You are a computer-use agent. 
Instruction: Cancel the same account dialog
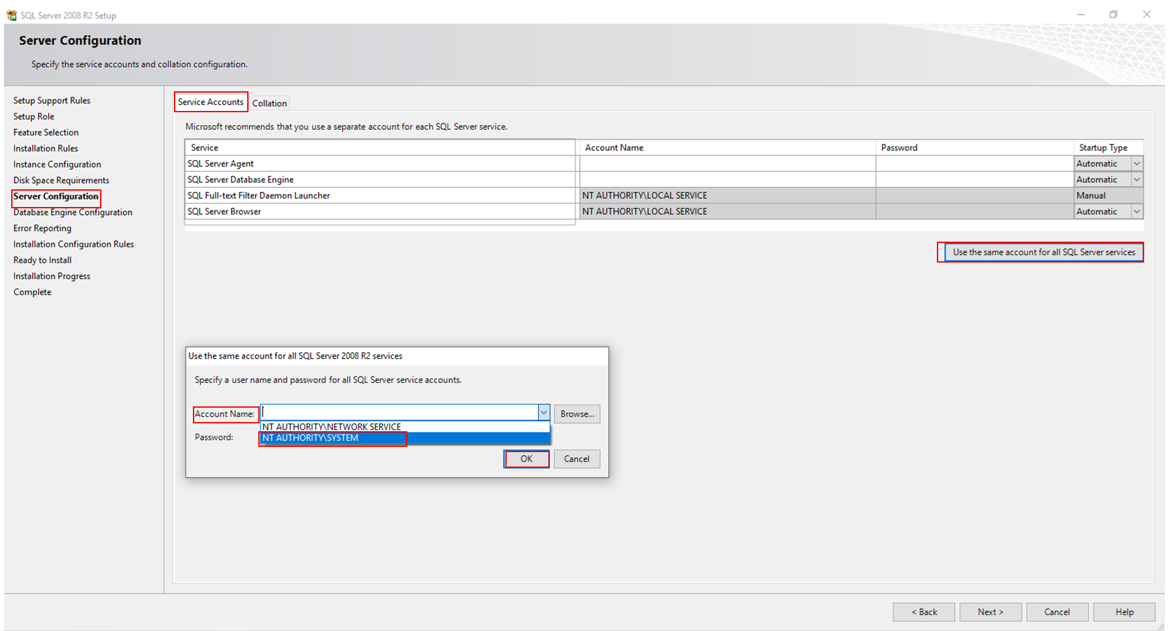[x=576, y=459]
